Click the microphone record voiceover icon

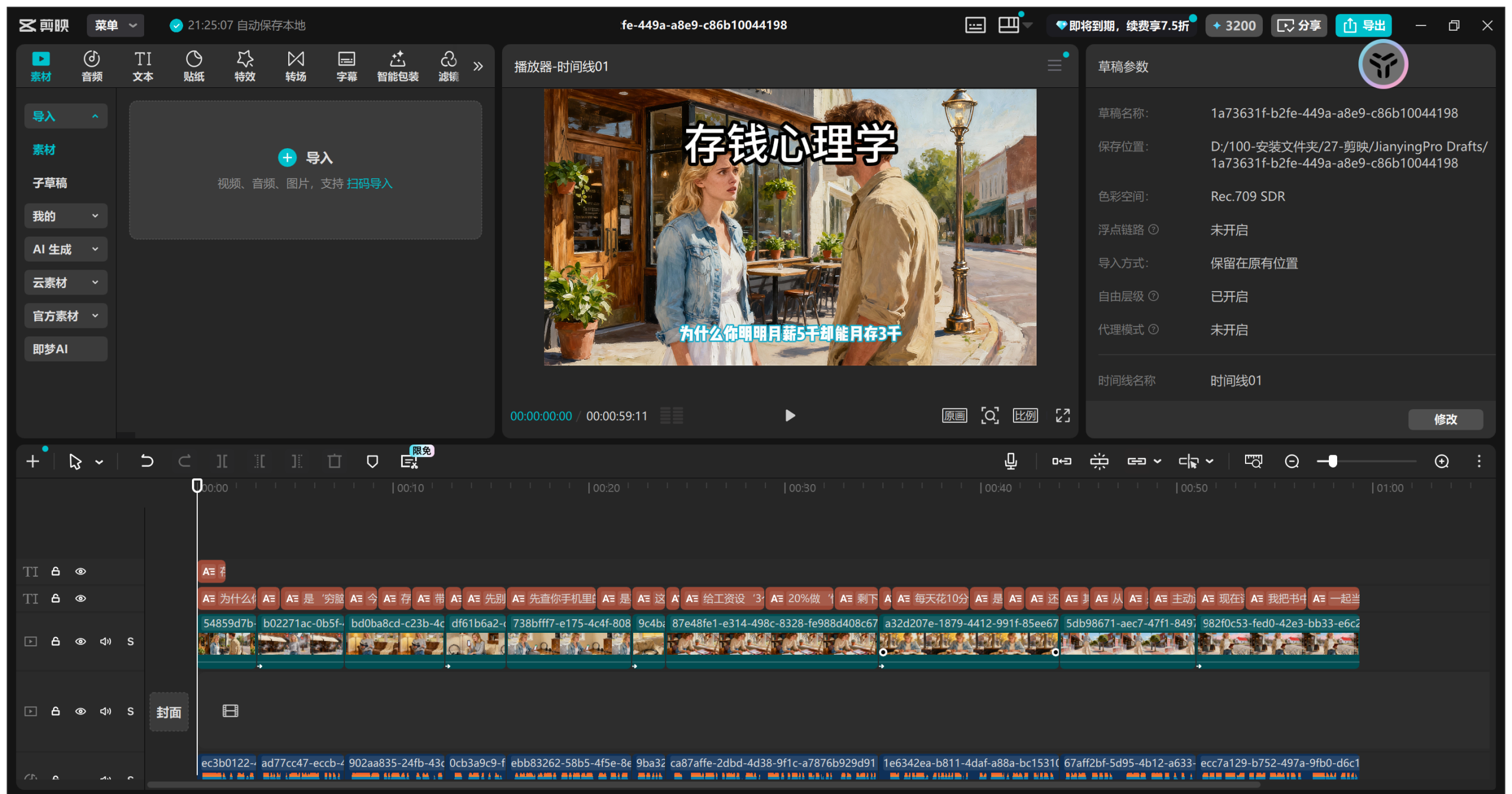coord(1011,461)
